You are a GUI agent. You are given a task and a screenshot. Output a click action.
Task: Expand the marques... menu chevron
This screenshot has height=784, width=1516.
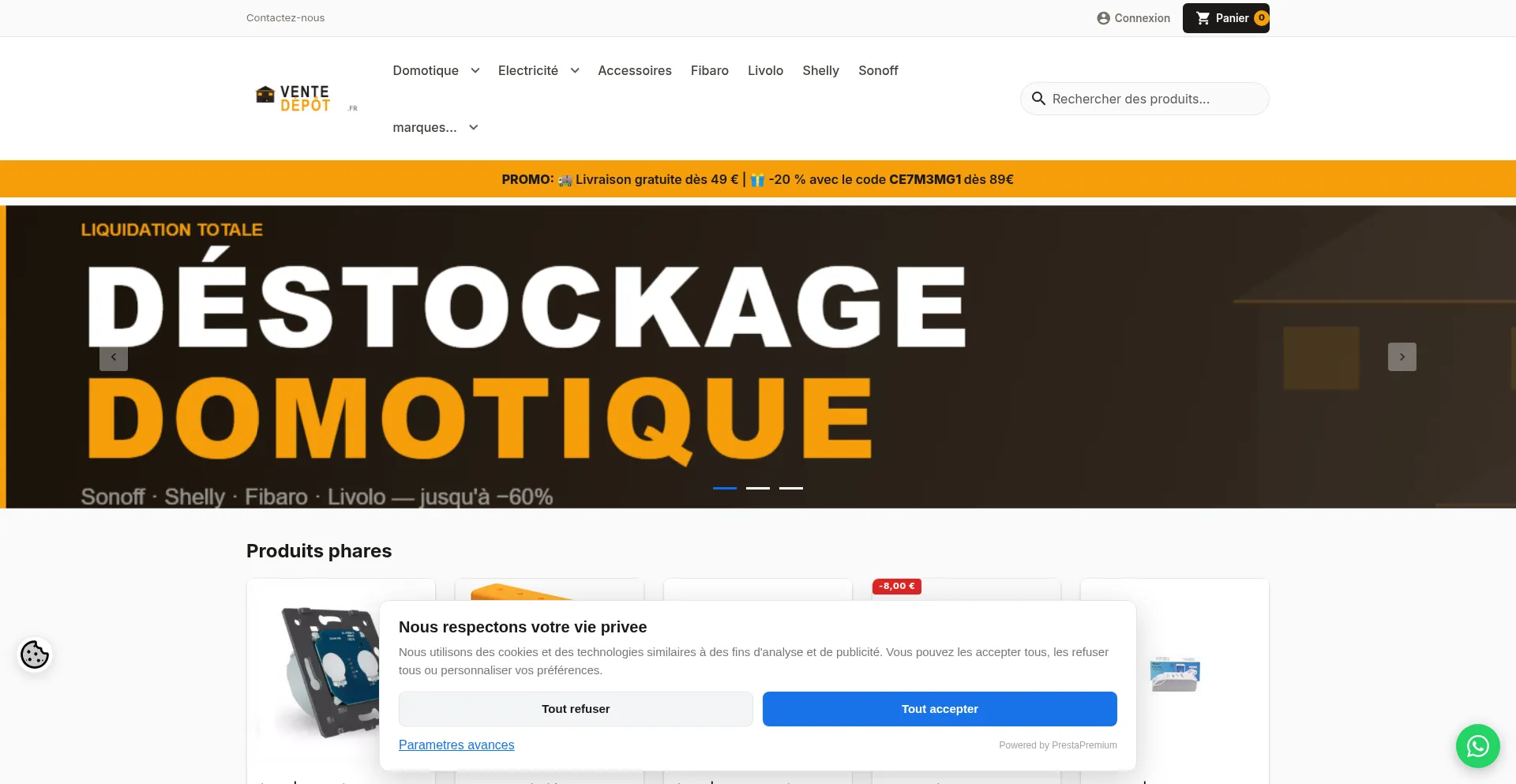(x=474, y=127)
